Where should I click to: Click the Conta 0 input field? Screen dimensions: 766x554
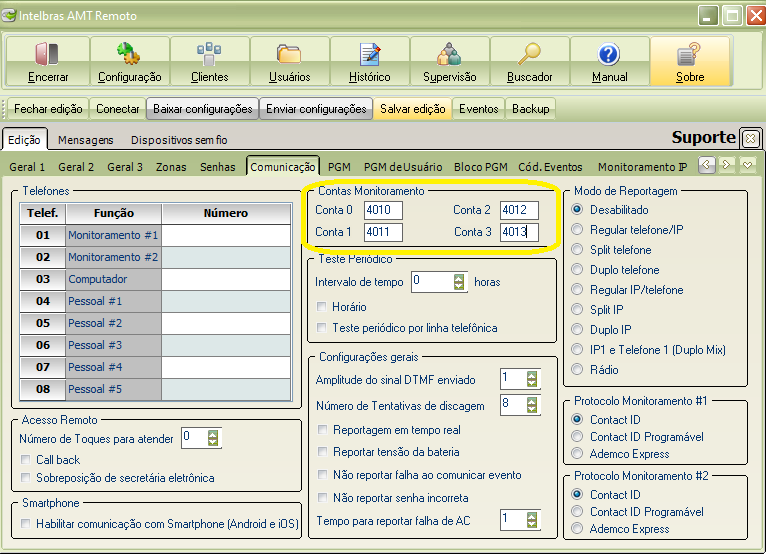click(x=383, y=210)
